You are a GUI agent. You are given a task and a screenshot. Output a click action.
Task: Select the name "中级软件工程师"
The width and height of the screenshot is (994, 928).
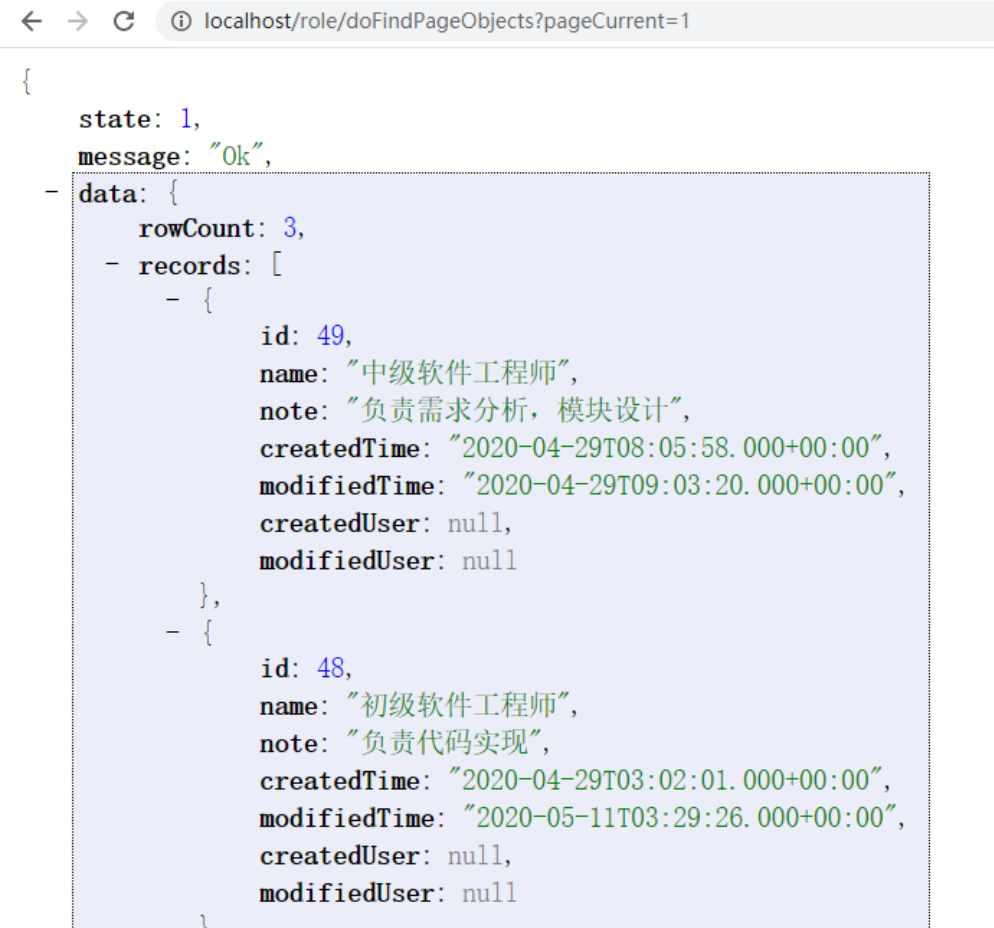(458, 373)
